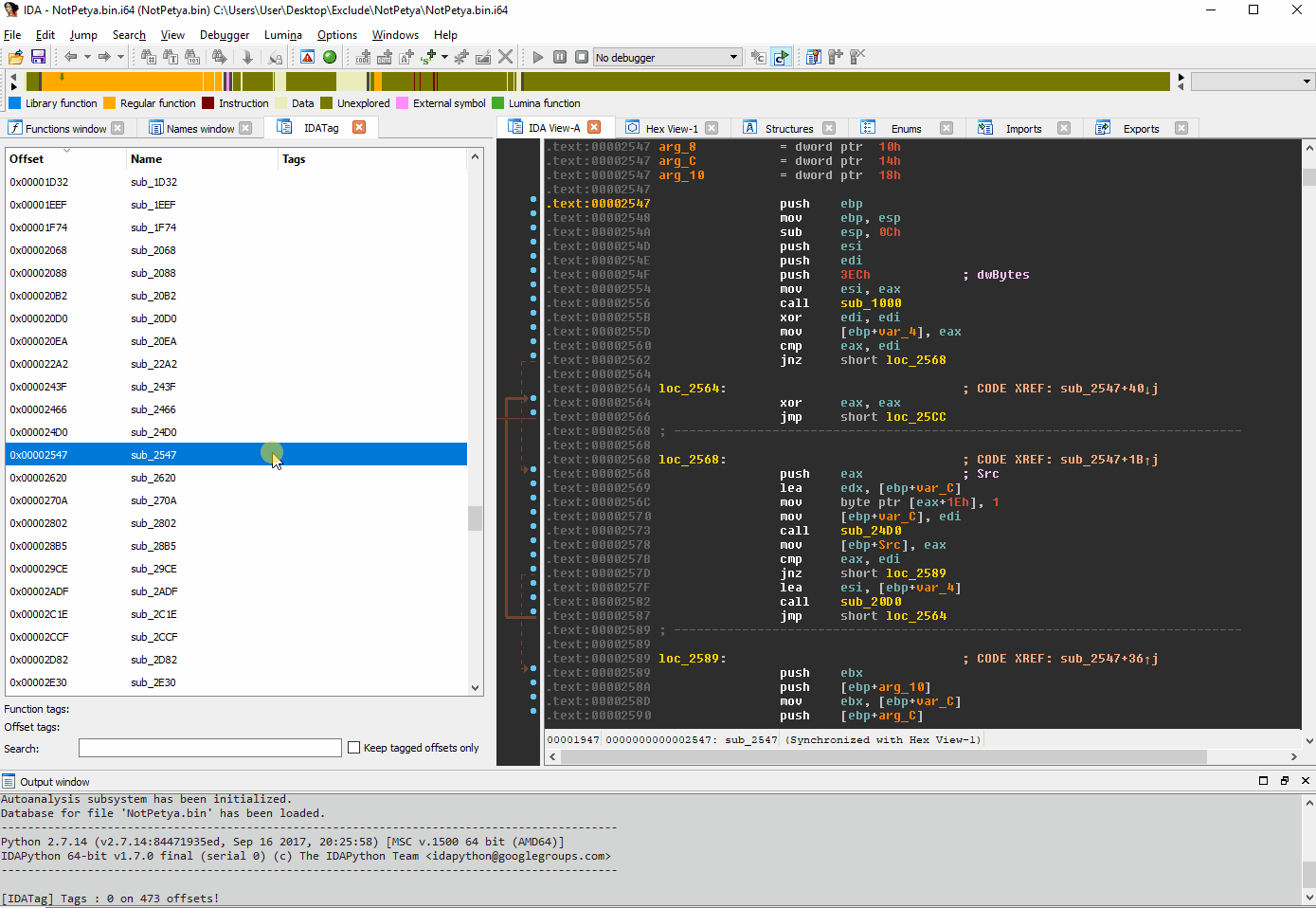Pause process with the Pause icon
This screenshot has height=908, width=1316.
(x=560, y=57)
